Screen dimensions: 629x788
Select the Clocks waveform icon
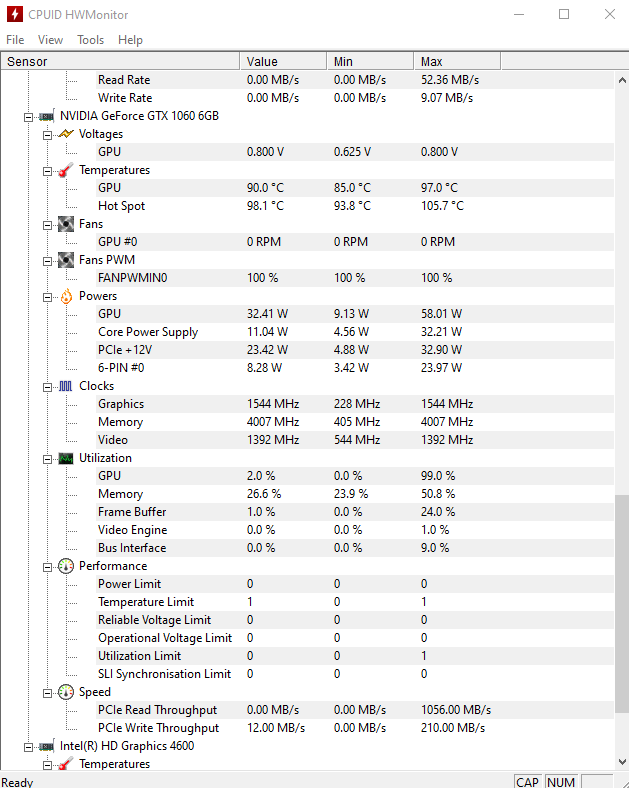66,386
